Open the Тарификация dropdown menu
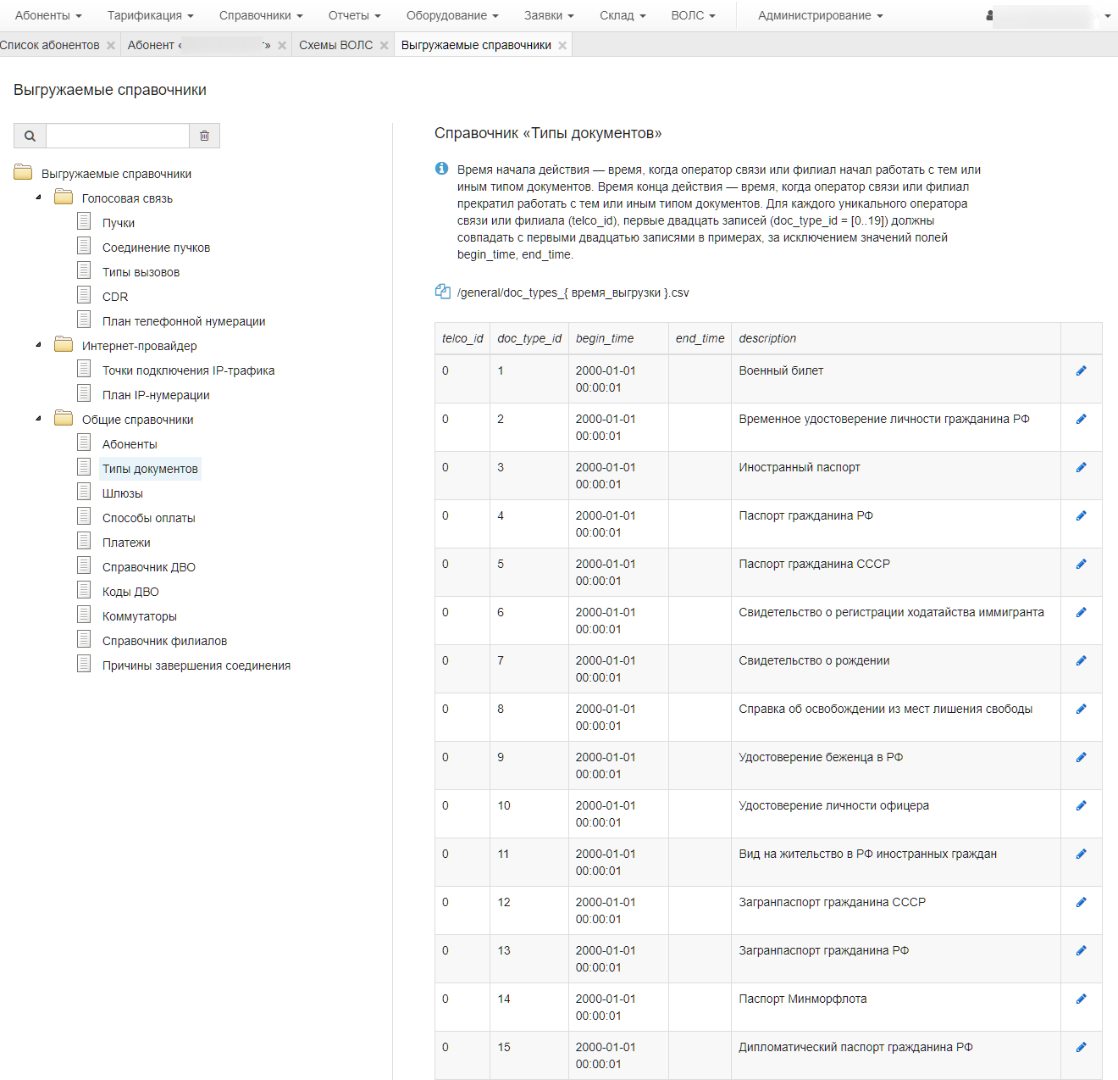 (x=150, y=16)
